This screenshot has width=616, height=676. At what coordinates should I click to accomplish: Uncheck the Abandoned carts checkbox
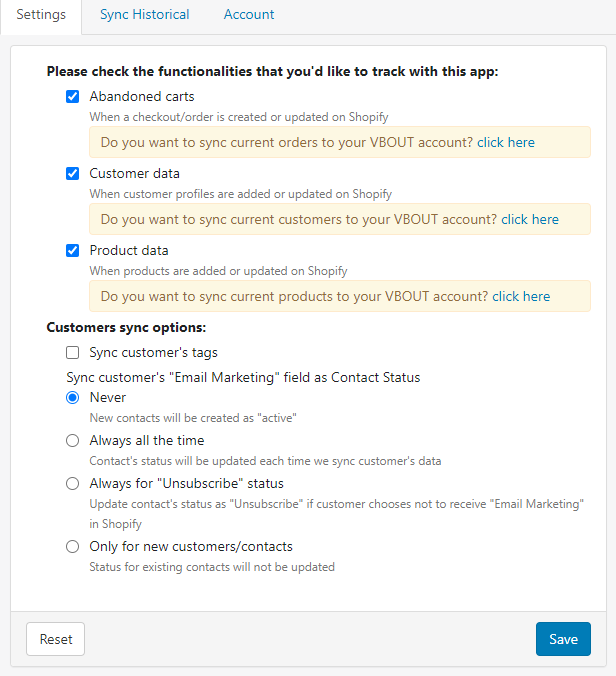tap(72, 97)
